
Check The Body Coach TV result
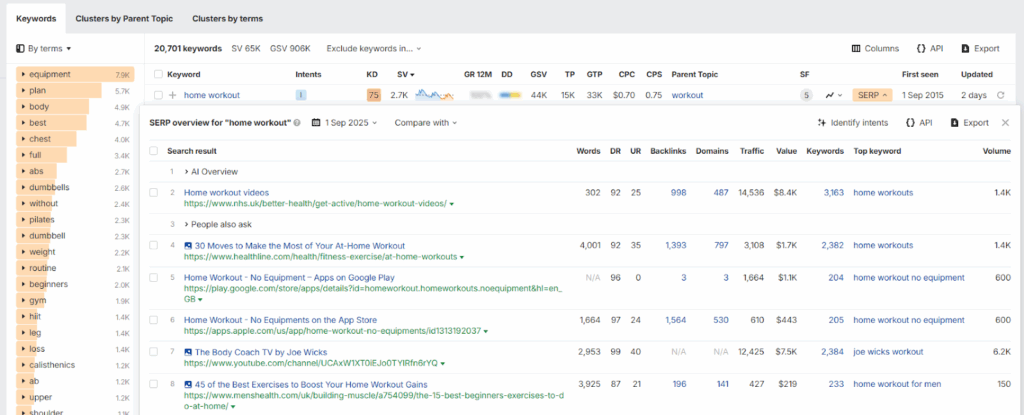(153, 352)
